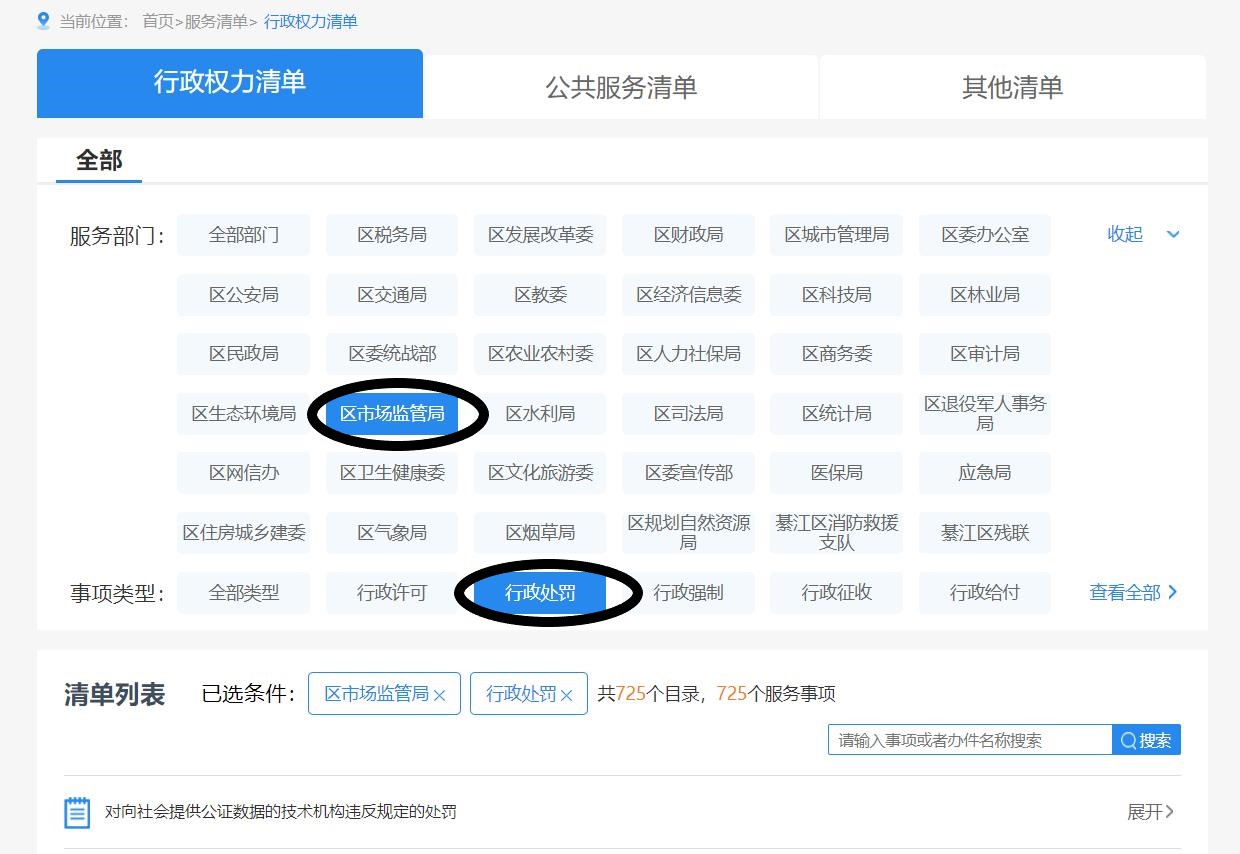The image size is (1240, 854).
Task: Open the 对向社会提供公证数据 penalty item
Action: click(281, 812)
